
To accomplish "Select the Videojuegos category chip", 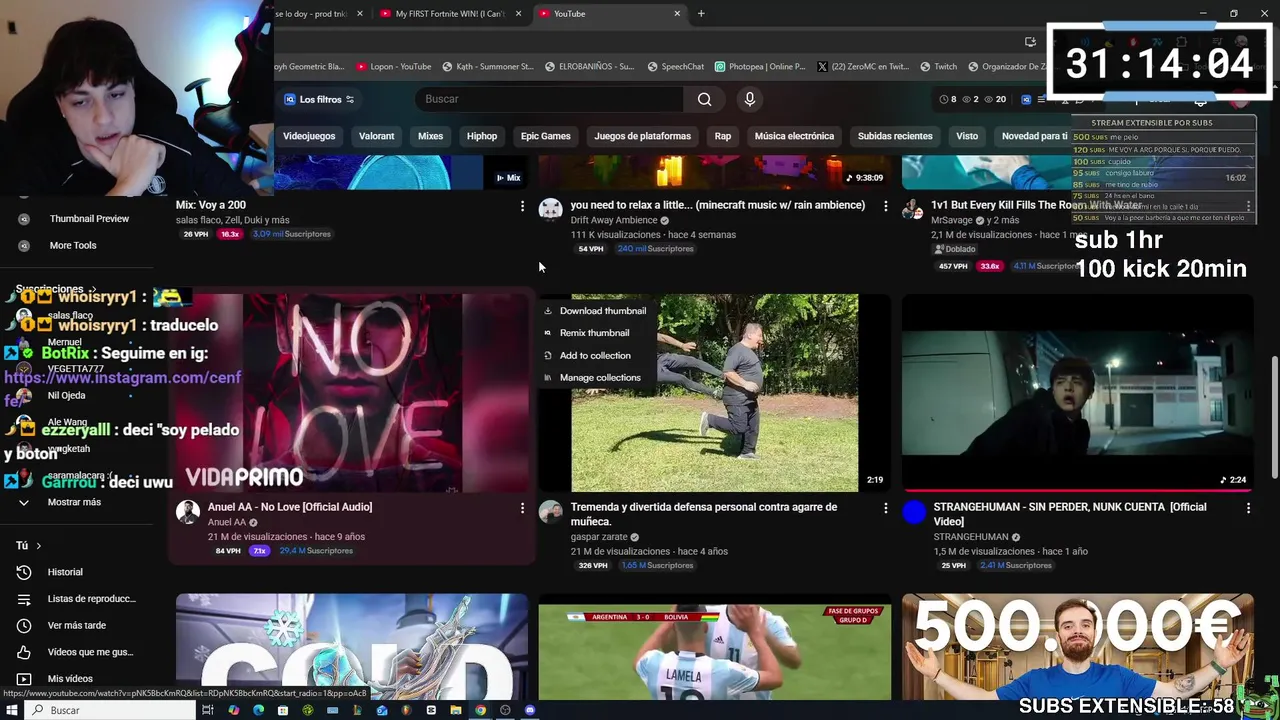I will pos(309,136).
